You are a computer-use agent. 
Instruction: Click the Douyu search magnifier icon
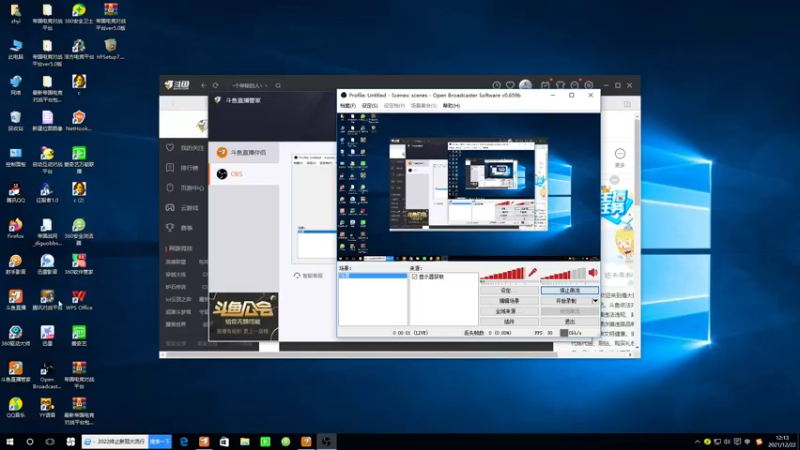tap(278, 86)
